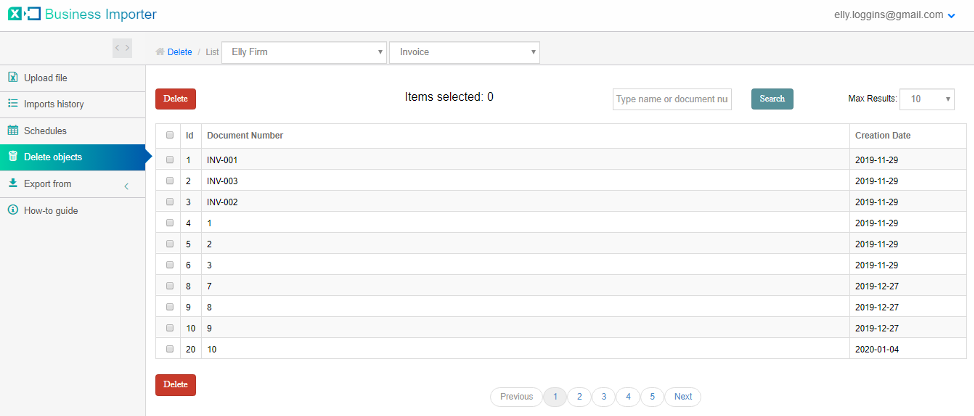Check the box for invoice INV-001

coord(170,160)
